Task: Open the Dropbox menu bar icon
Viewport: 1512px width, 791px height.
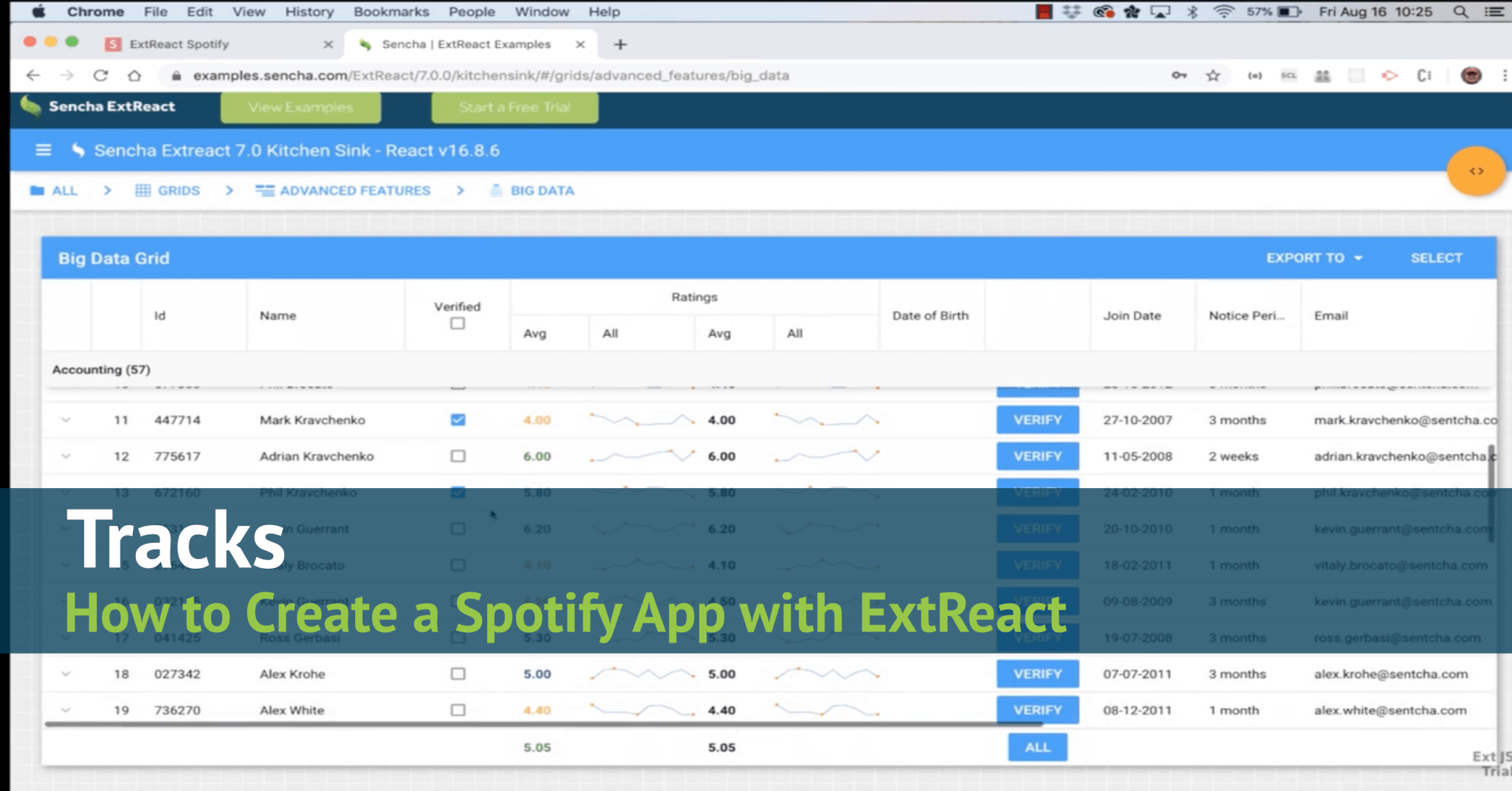Action: click(x=1072, y=12)
